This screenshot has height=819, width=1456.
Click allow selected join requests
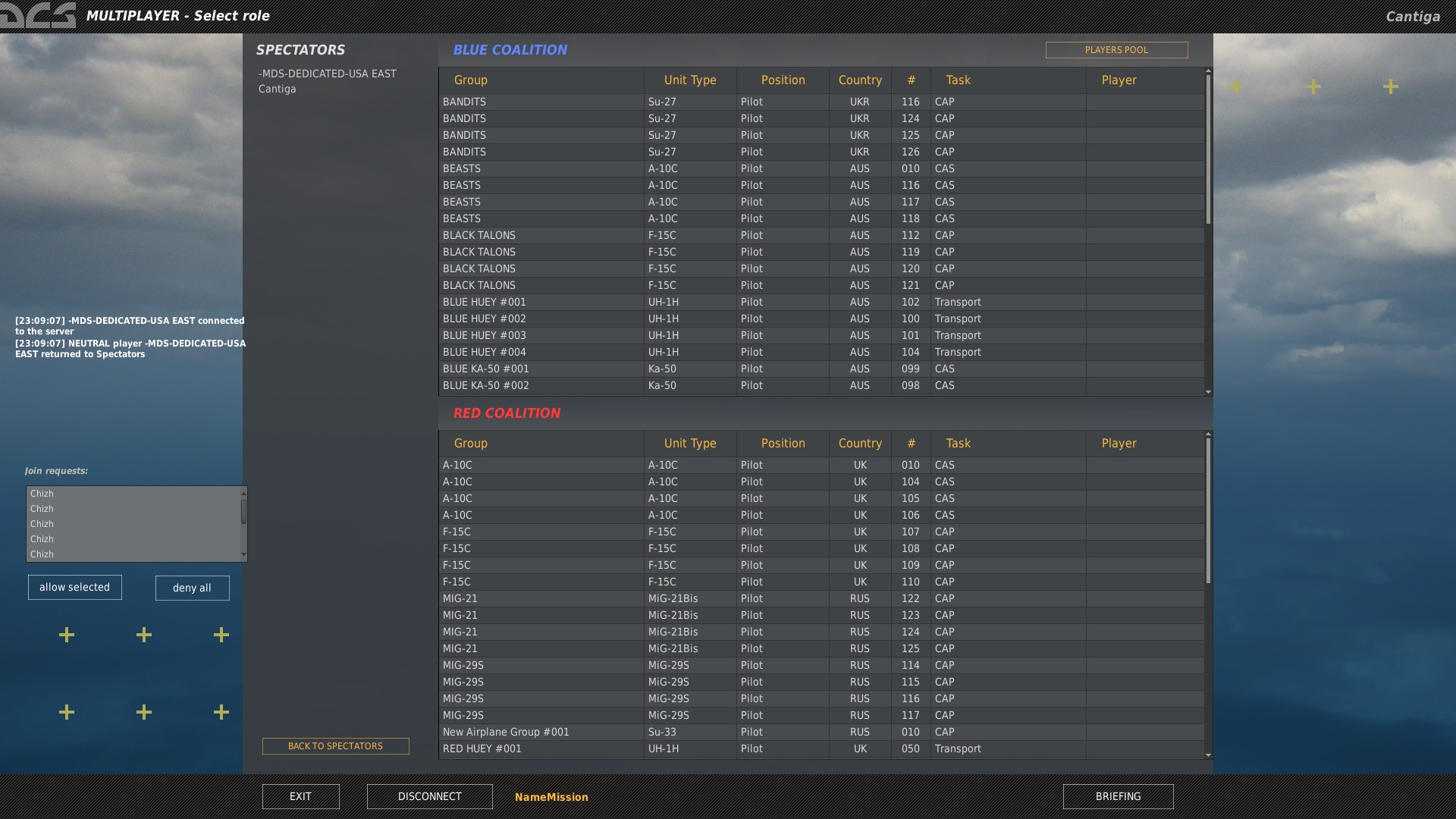(x=74, y=587)
